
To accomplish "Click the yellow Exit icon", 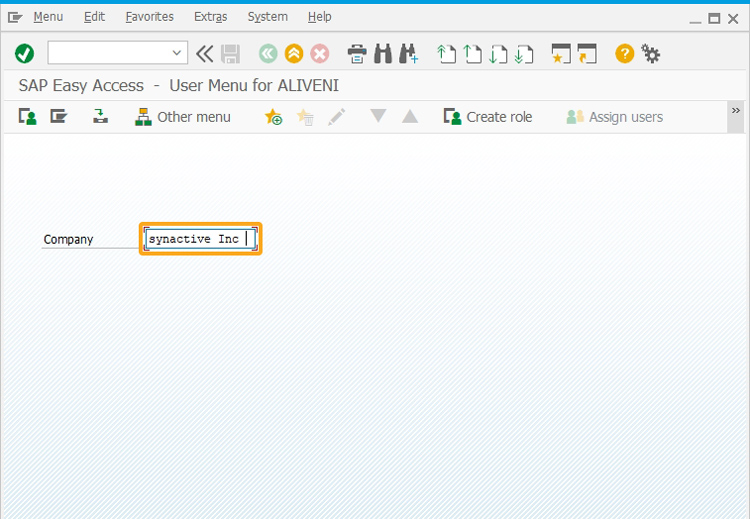I will click(x=294, y=54).
